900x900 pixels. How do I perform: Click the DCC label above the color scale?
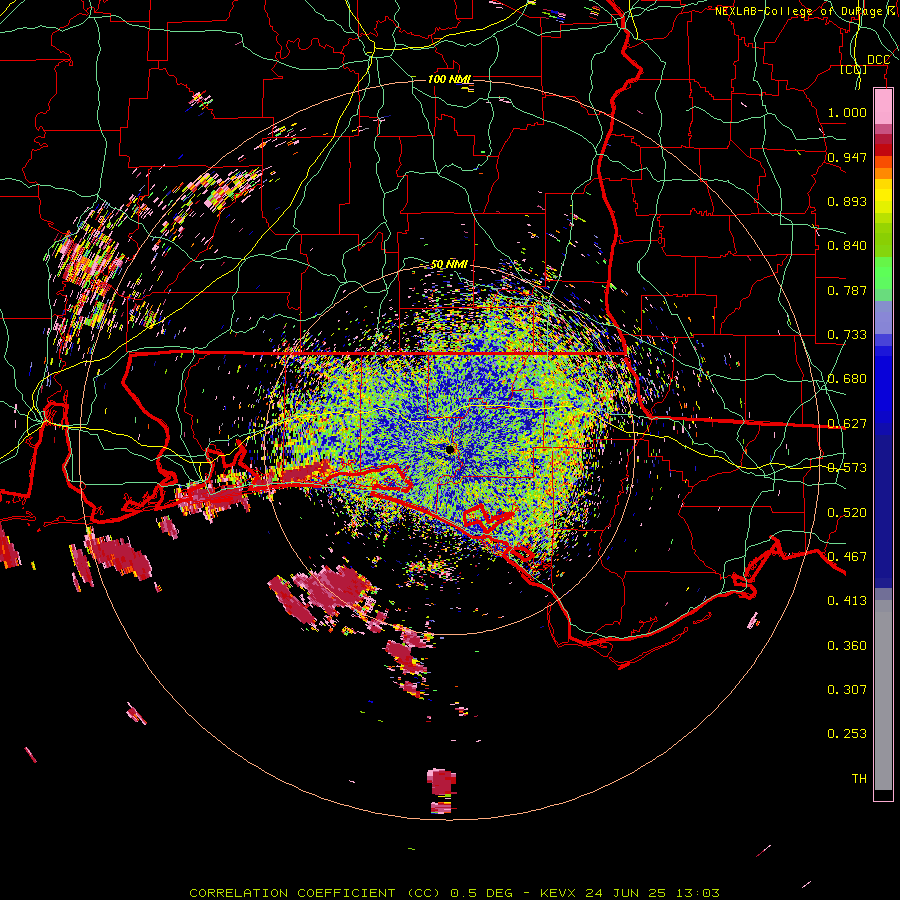(x=878, y=60)
